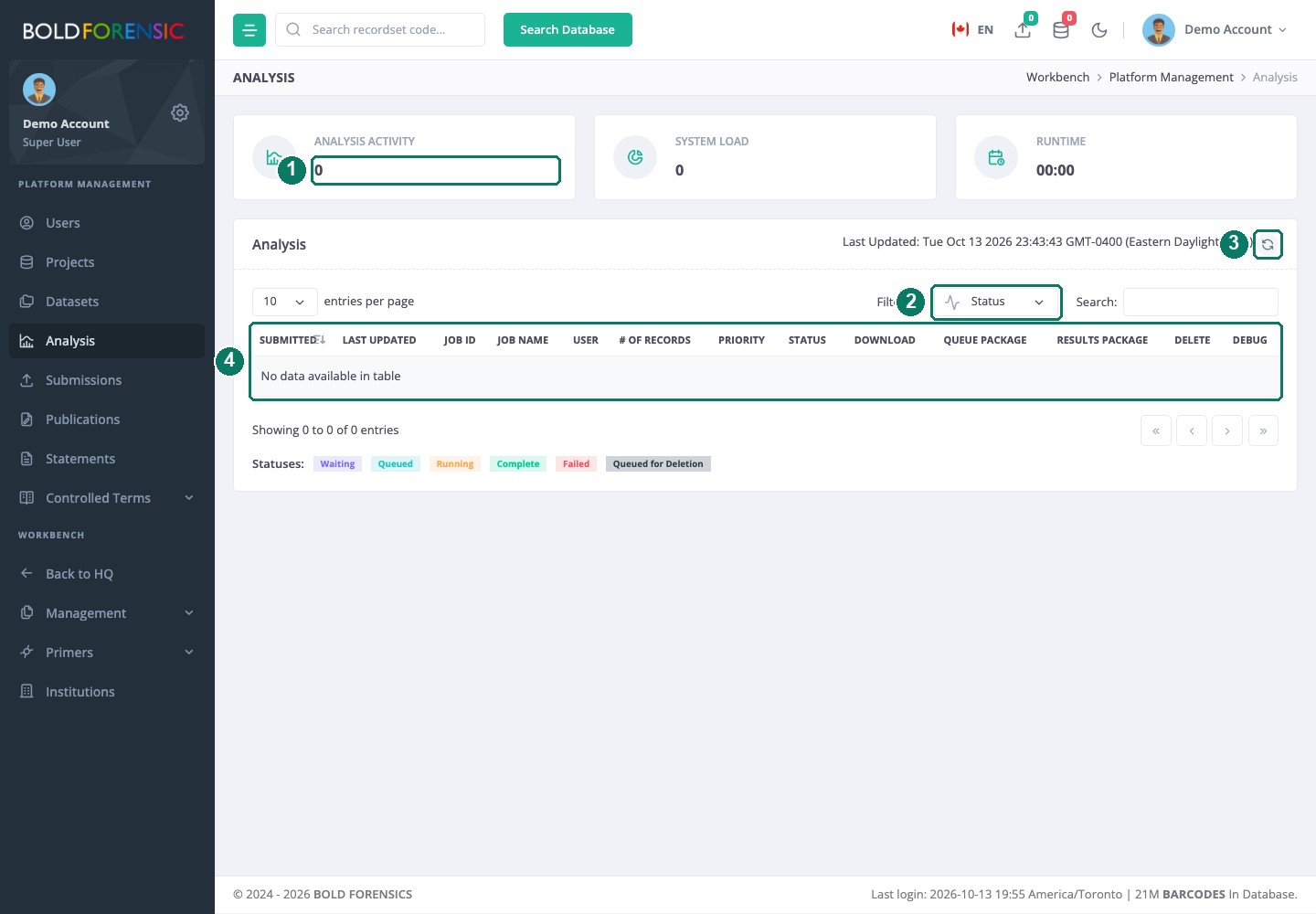Go to Datasets page
The height and width of the screenshot is (914, 1316).
(x=107, y=302)
